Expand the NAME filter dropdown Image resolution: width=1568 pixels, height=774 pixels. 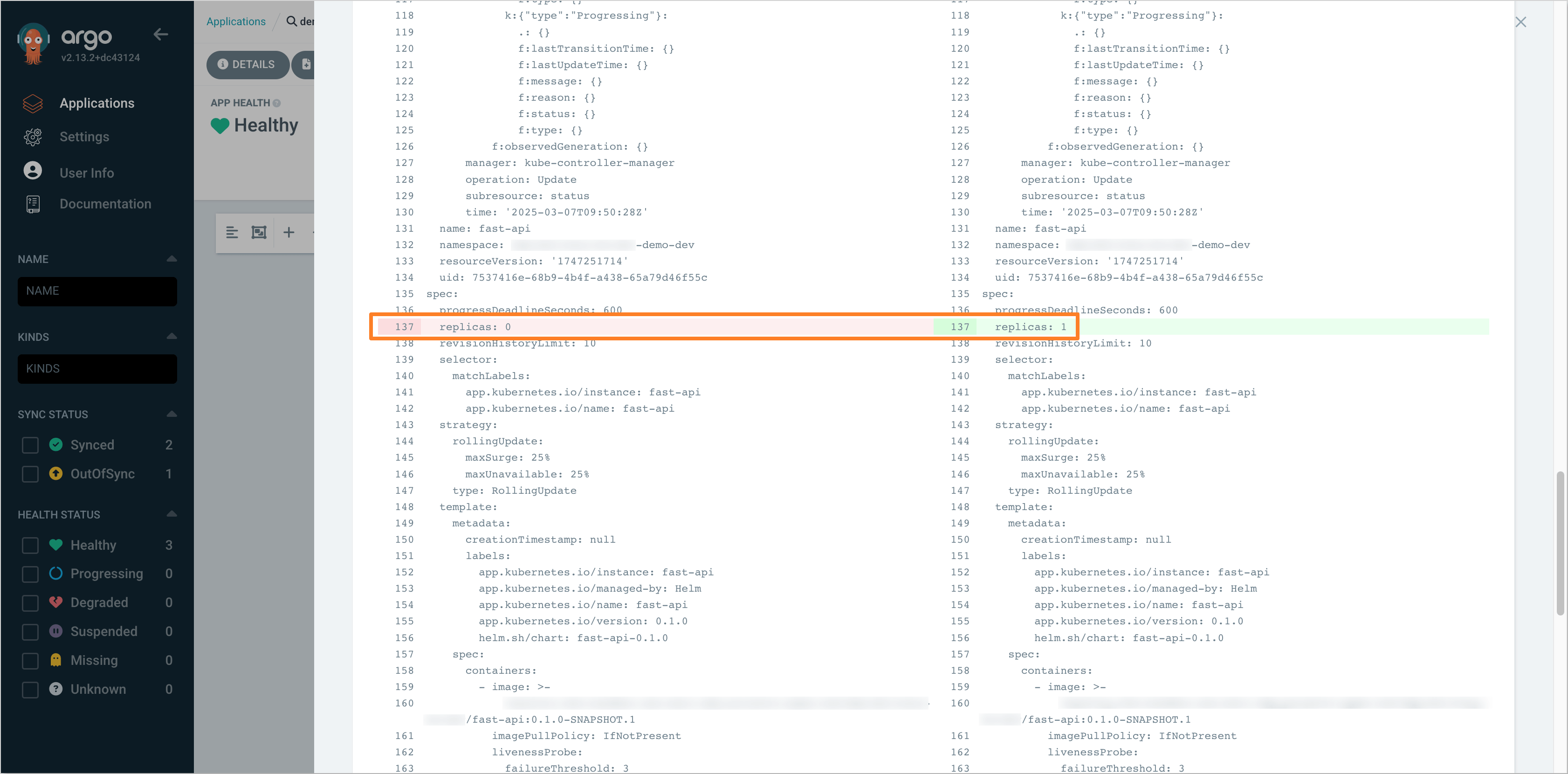tap(170, 258)
